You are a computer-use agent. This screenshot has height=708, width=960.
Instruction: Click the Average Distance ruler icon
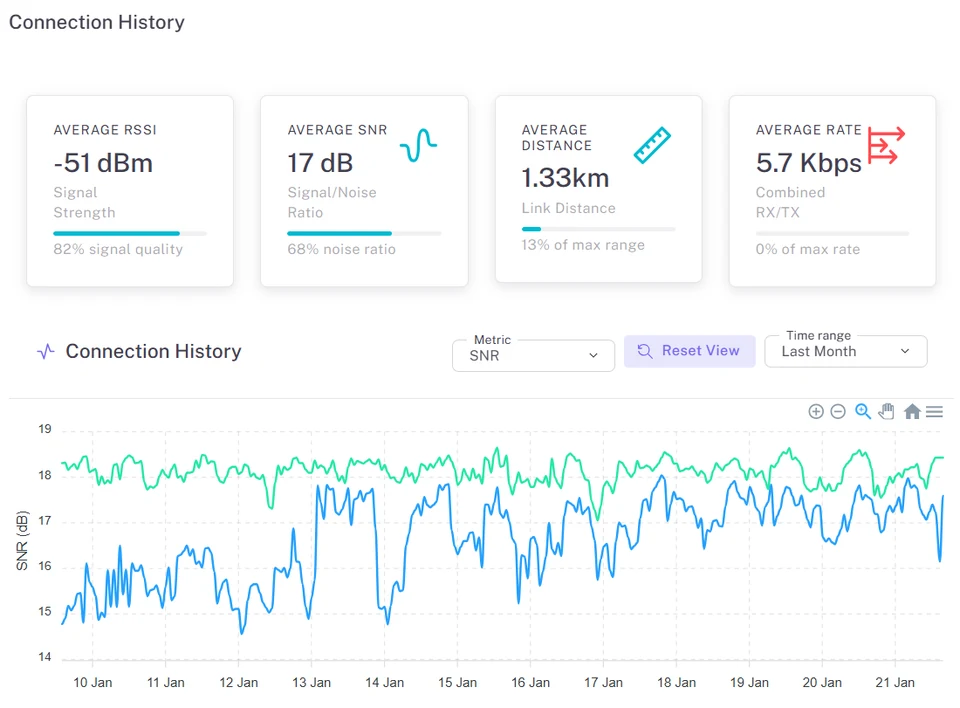(x=652, y=145)
